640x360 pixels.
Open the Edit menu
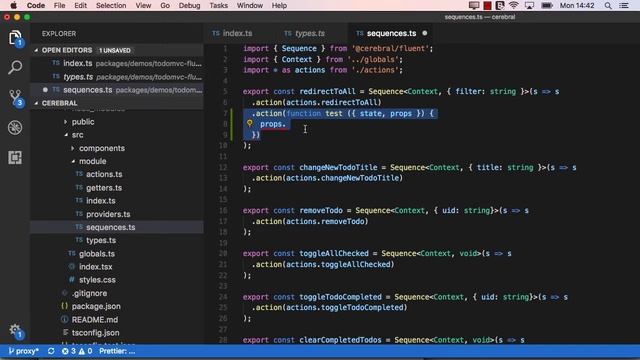(x=80, y=6)
